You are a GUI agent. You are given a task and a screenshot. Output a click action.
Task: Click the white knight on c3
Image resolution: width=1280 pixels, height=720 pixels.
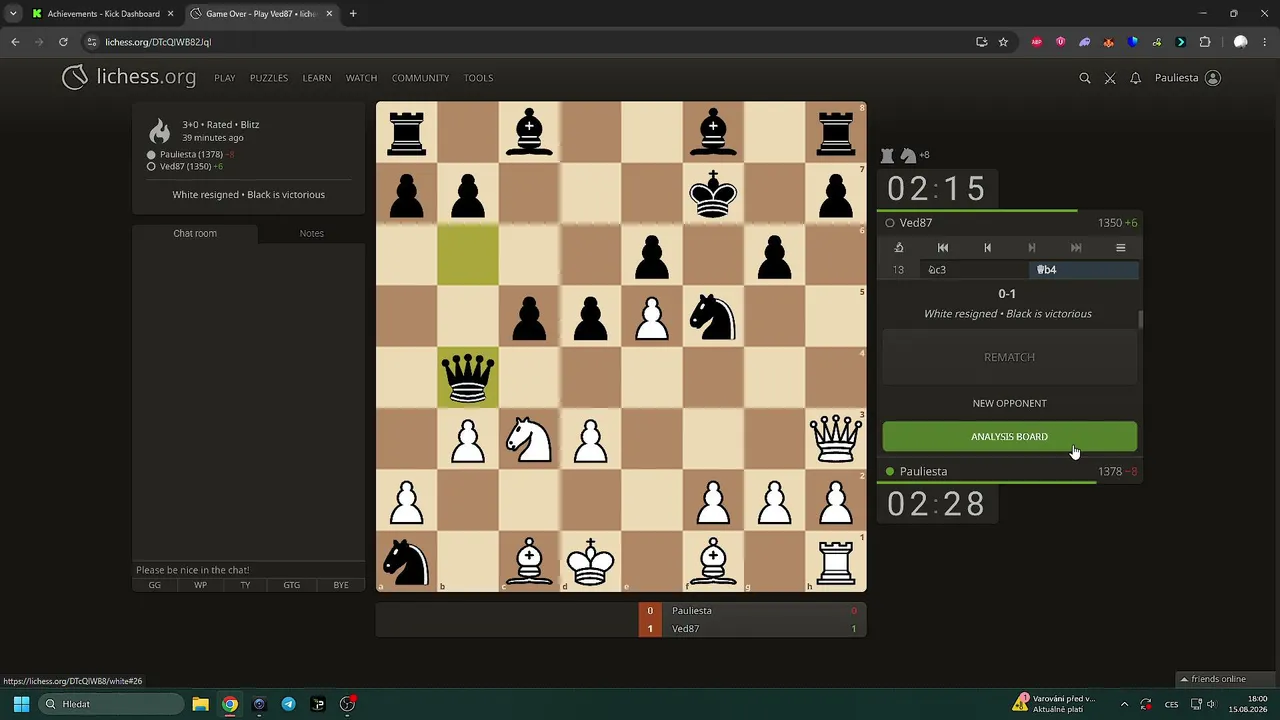[529, 438]
